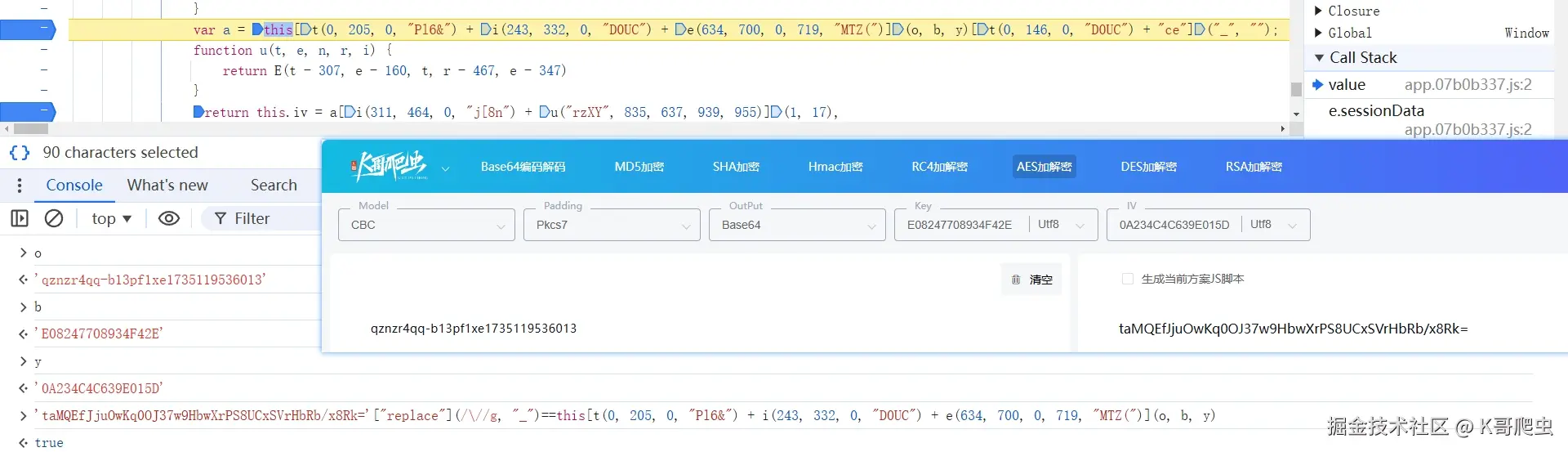Select the Base64编码解码 tab
The height and width of the screenshot is (452, 1568).
click(523, 167)
